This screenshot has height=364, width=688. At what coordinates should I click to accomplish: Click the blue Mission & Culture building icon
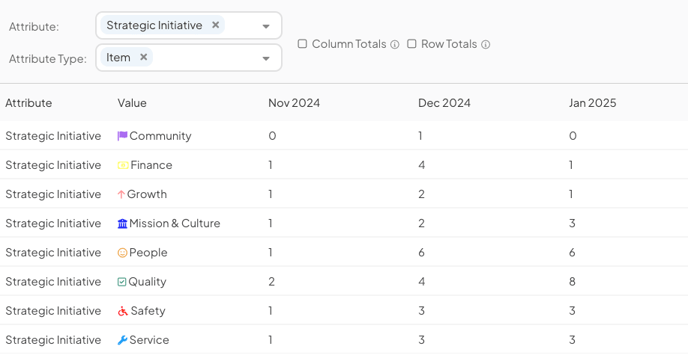click(x=122, y=224)
